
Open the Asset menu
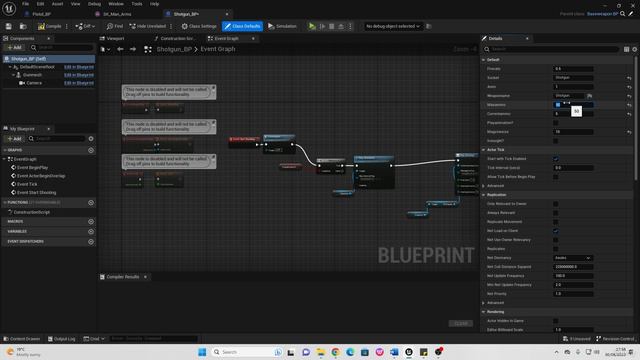[57, 4]
